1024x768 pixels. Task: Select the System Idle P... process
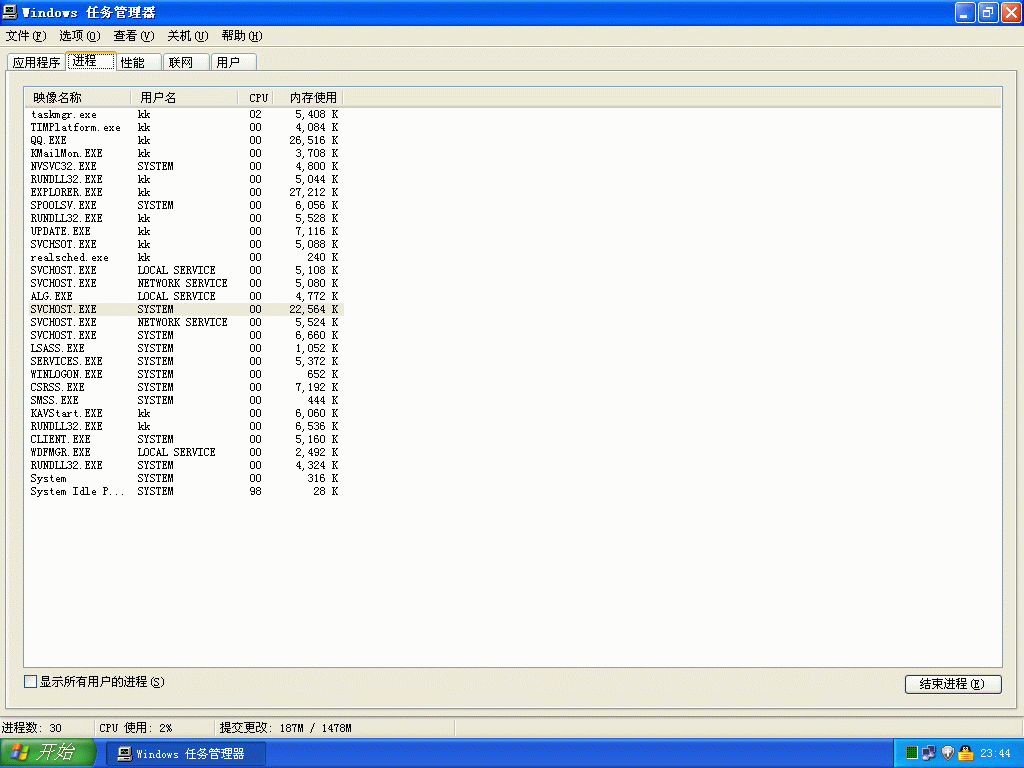184,491
